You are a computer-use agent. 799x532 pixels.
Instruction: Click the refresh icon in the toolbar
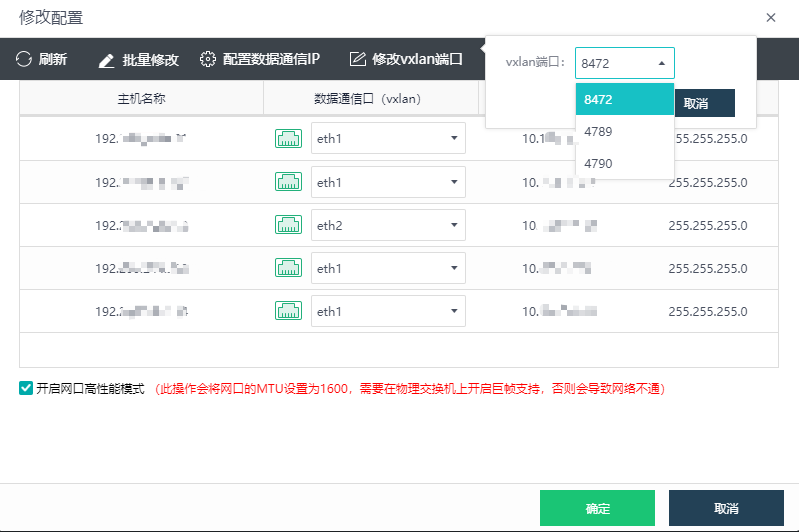point(24,60)
